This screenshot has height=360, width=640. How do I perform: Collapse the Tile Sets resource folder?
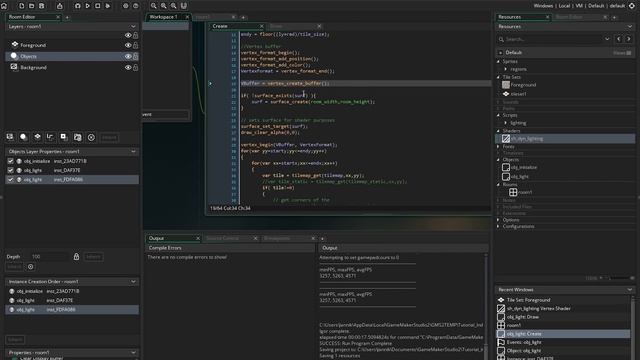498,77
